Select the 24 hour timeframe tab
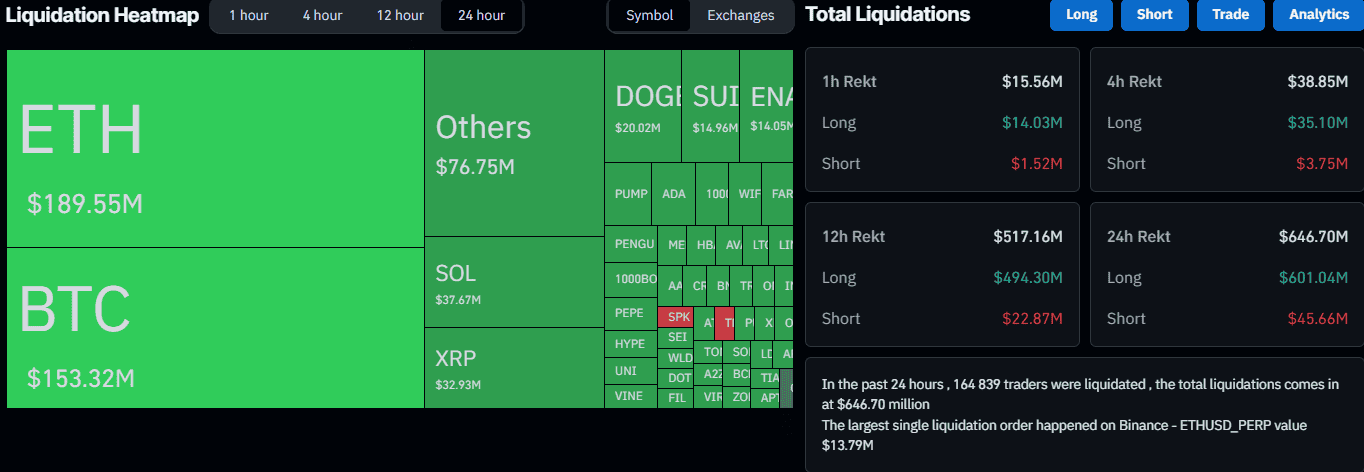This screenshot has width=1364, height=472. [481, 16]
